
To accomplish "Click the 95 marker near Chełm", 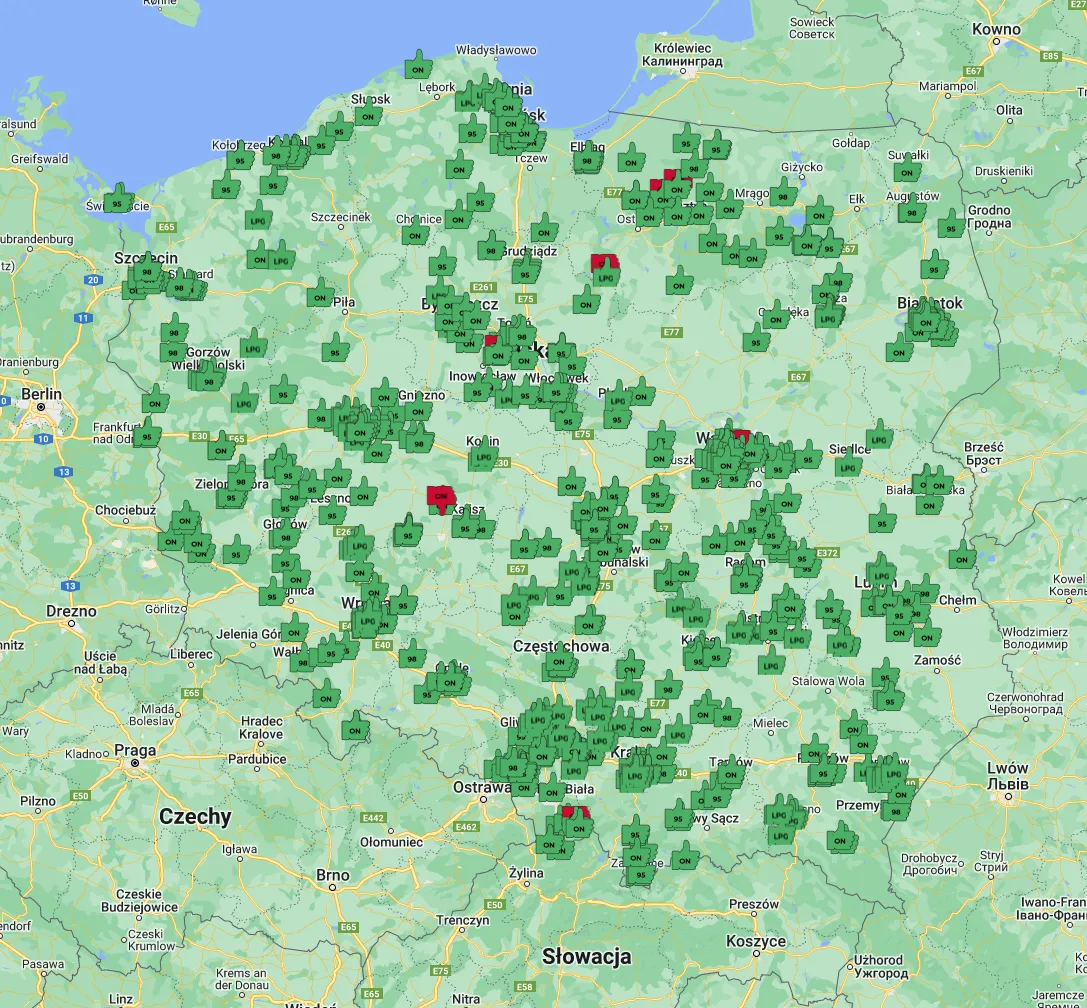I will (899, 616).
